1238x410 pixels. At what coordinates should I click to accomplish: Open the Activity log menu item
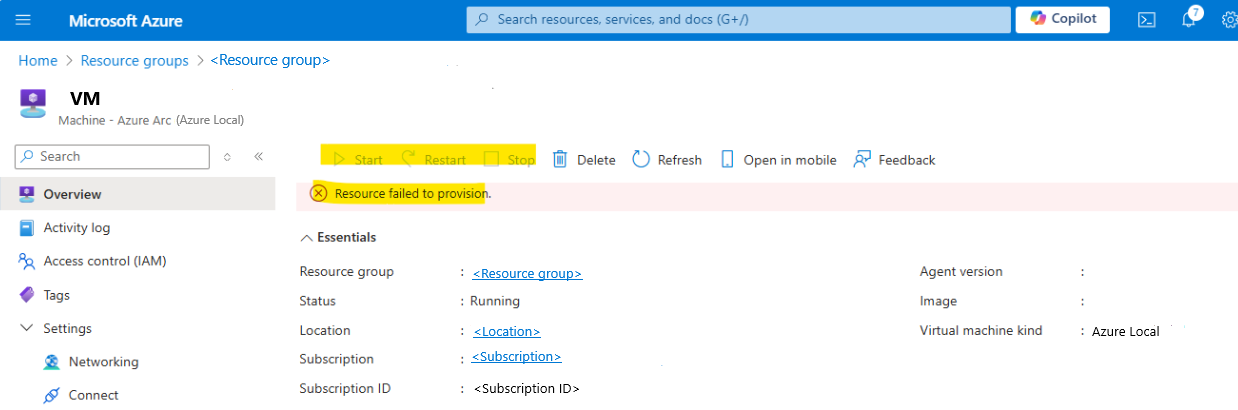[76, 228]
